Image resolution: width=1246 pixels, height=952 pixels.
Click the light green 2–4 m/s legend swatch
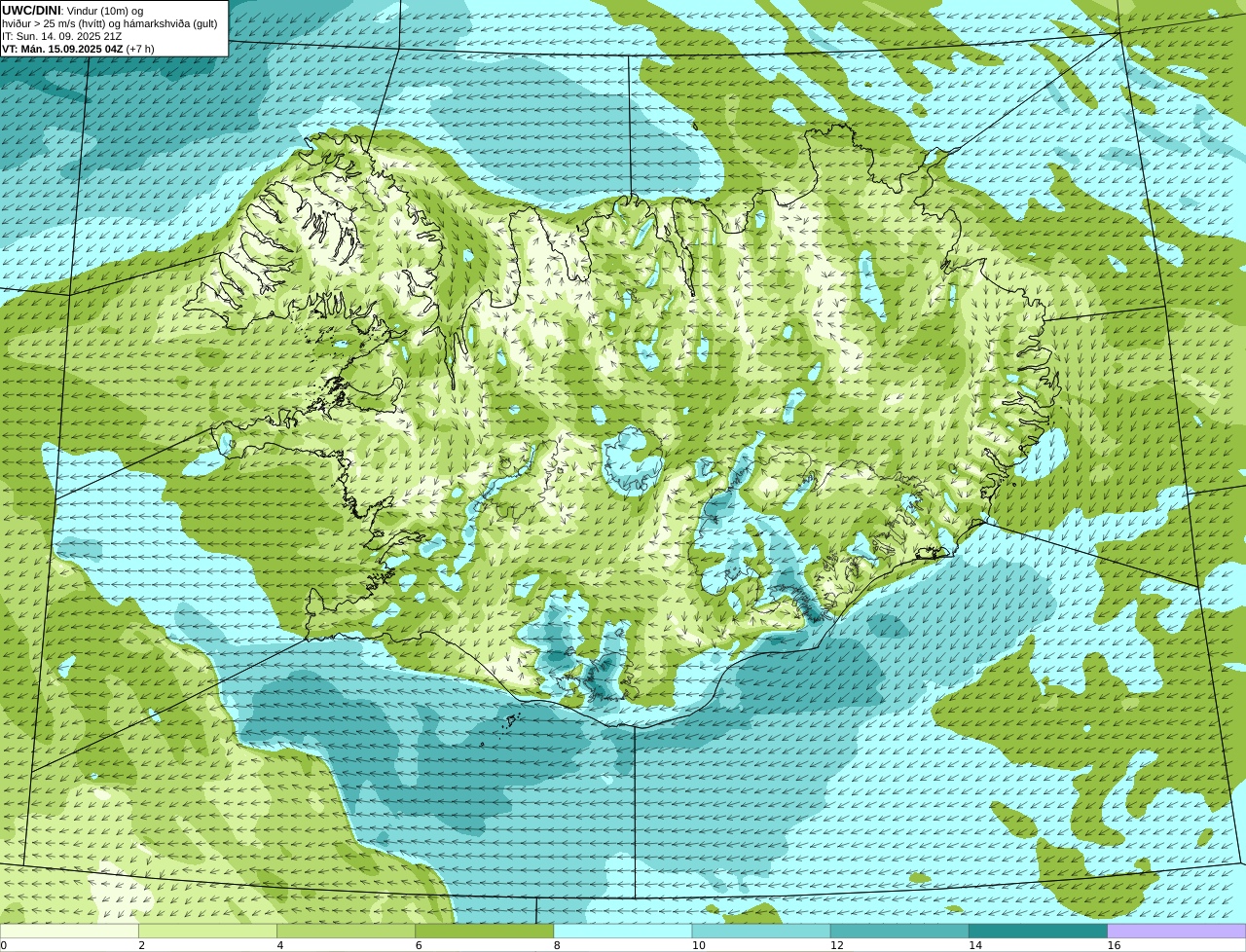pyautogui.click(x=207, y=932)
